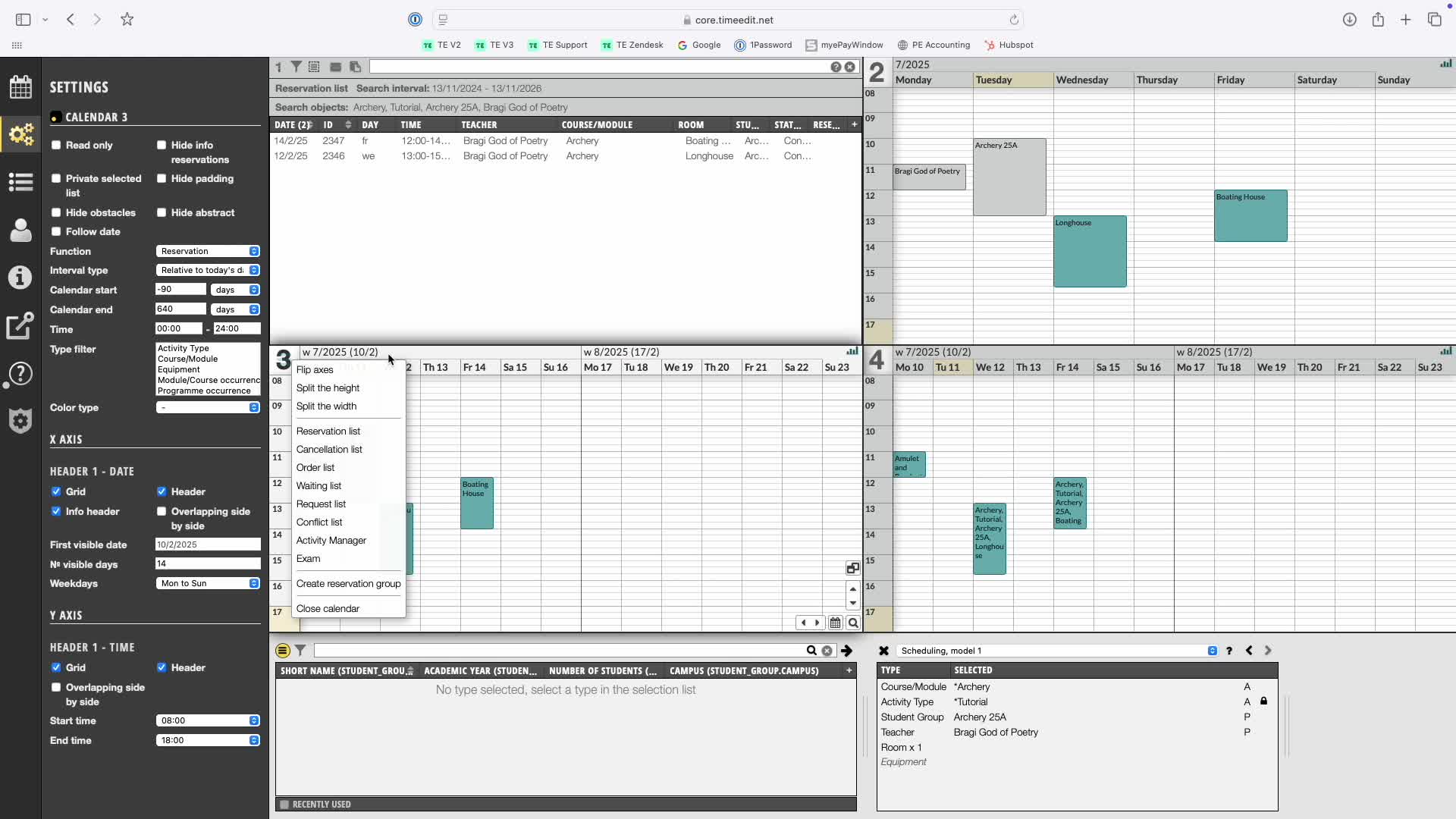The image size is (1456, 819).
Task: Open the calendar view in left sidebar
Action: click(20, 87)
